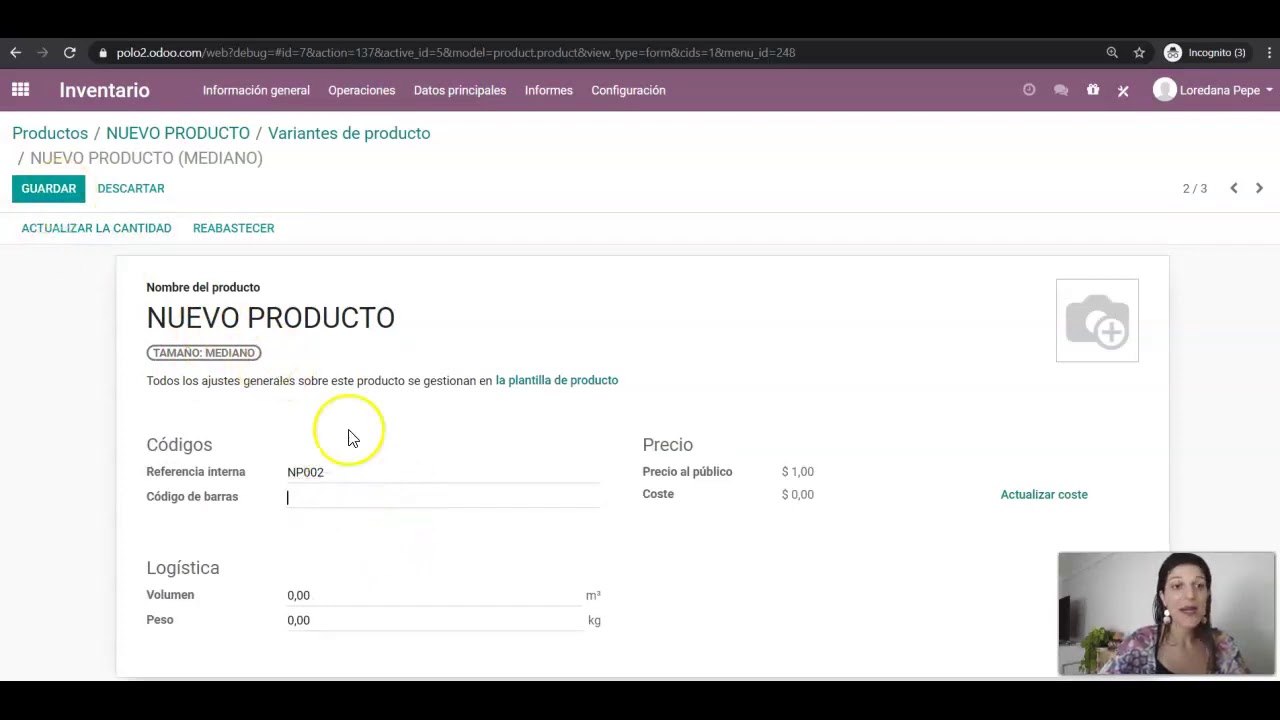Upload a product image via camera placeholder
Screen dimensions: 1280x720
click(1097, 320)
